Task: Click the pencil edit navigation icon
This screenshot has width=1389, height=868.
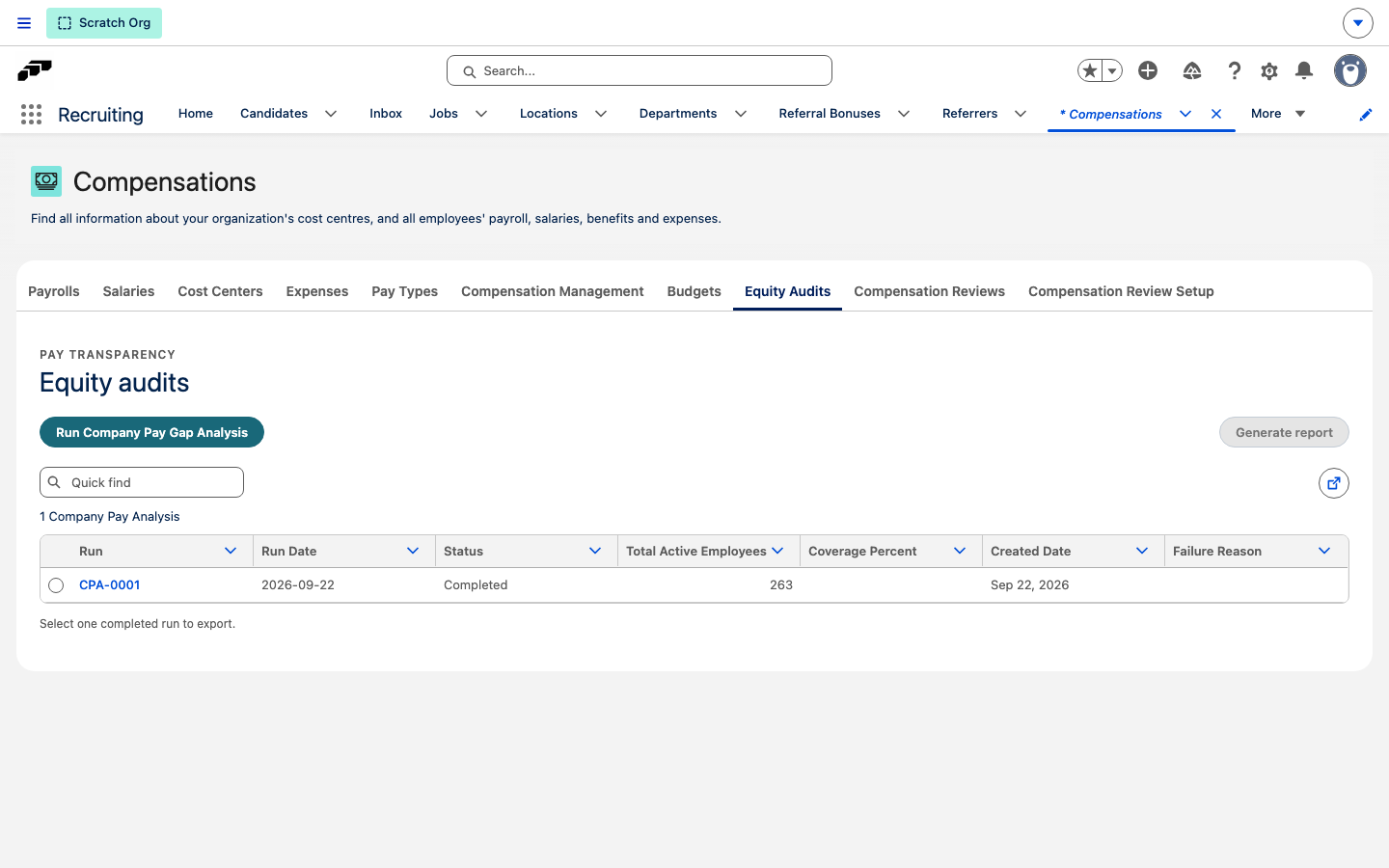Action: [1366, 115]
